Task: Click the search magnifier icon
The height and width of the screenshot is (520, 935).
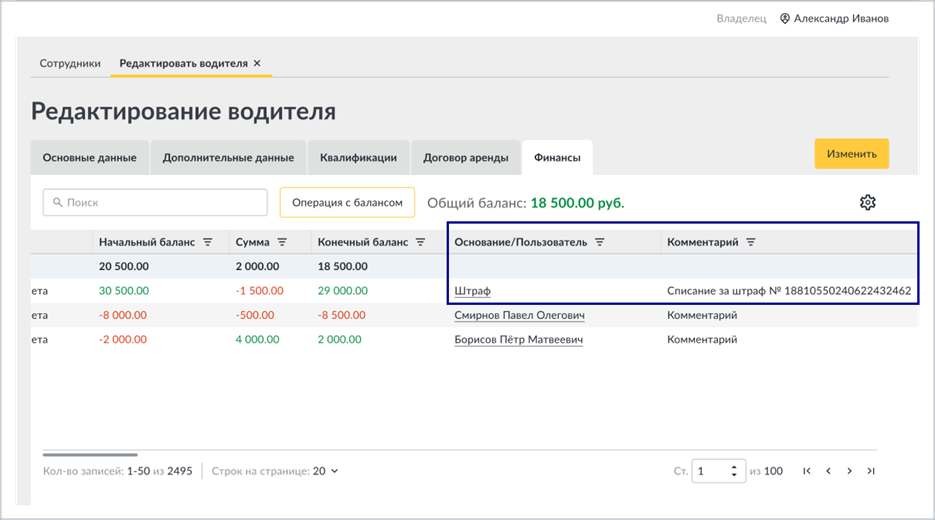Action: click(57, 203)
